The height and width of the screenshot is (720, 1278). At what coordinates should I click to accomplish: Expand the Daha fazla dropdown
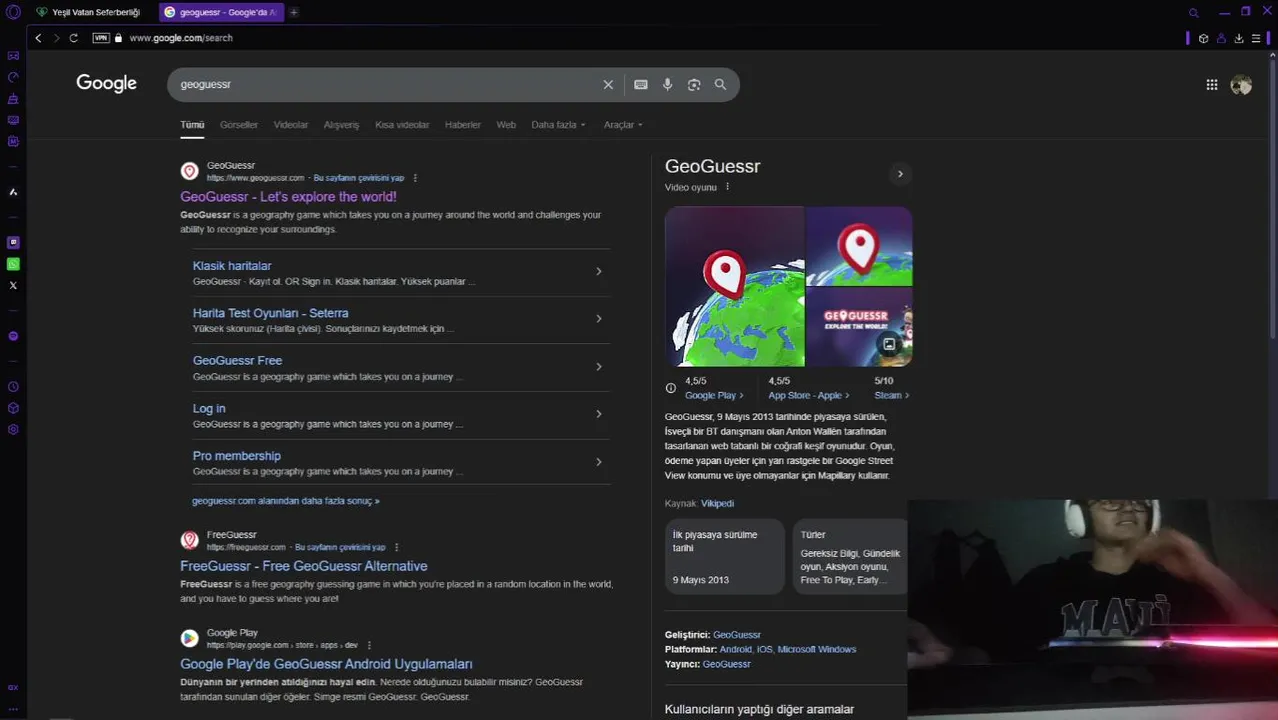pyautogui.click(x=558, y=125)
